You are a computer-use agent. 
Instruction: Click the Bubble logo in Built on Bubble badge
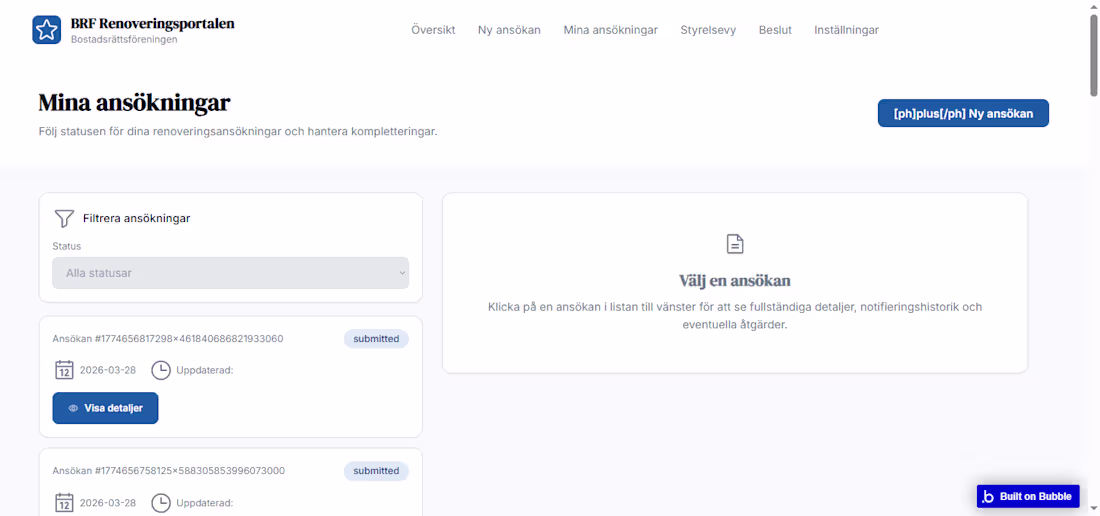(988, 496)
